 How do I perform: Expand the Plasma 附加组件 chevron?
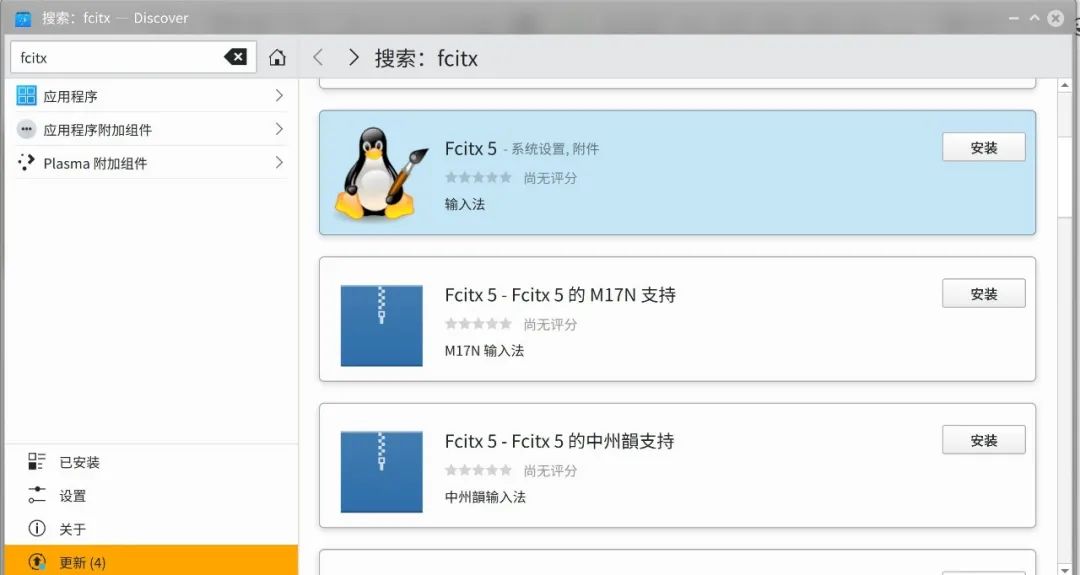pyautogui.click(x=279, y=163)
